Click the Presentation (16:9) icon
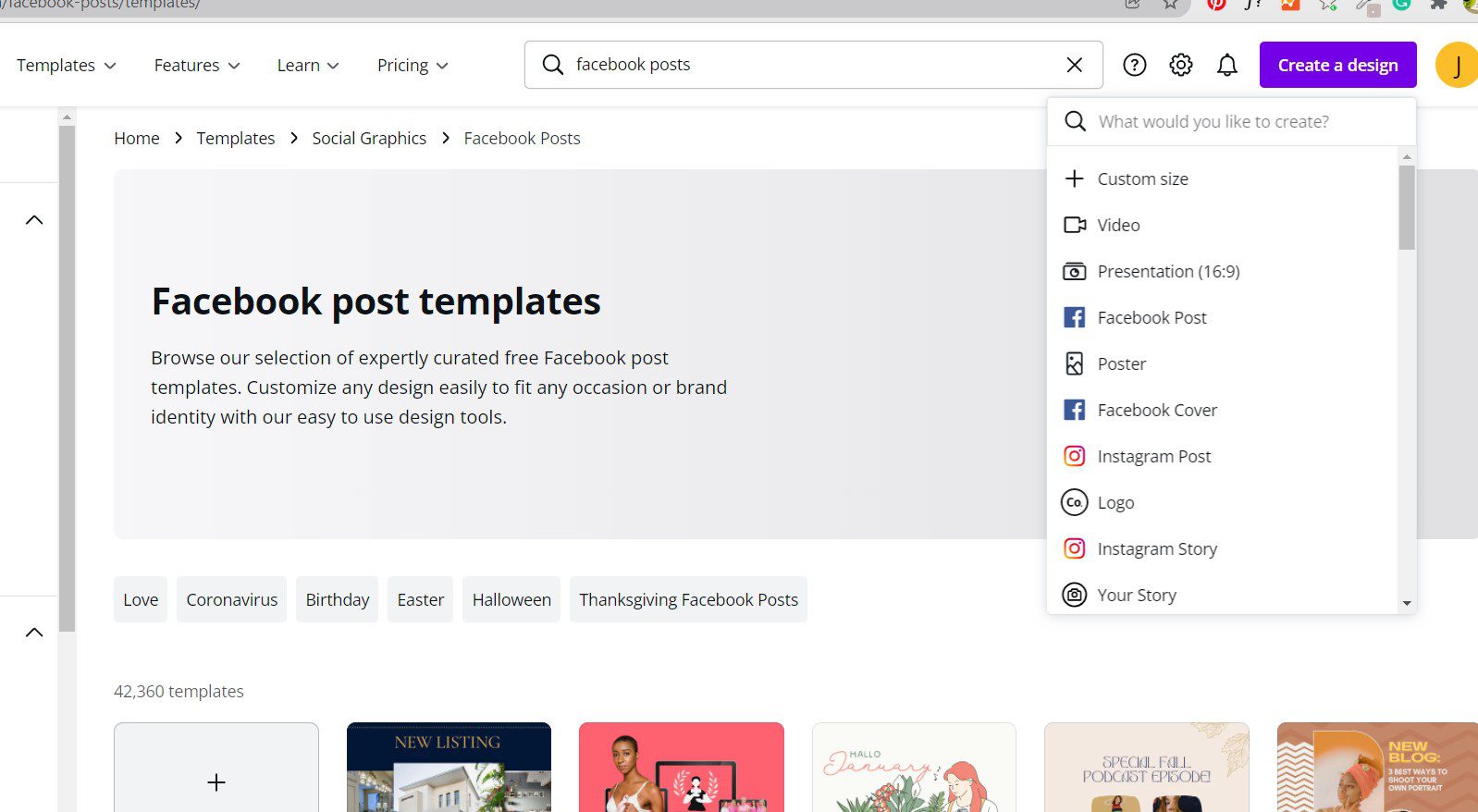 click(1074, 271)
